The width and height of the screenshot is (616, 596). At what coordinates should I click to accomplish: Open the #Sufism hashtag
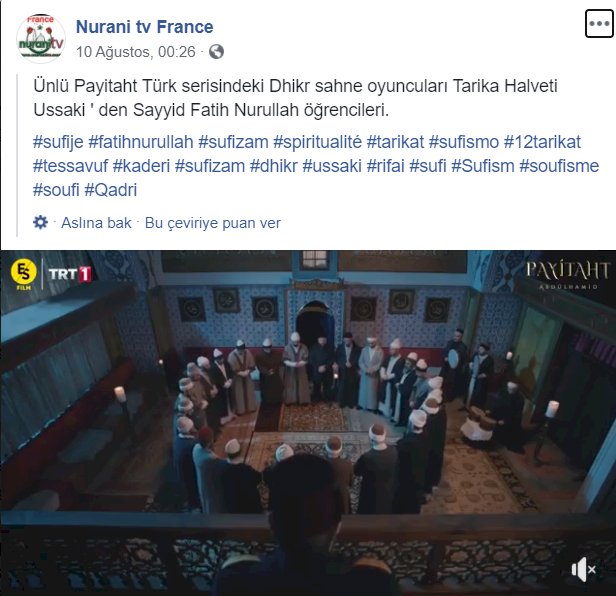(483, 166)
